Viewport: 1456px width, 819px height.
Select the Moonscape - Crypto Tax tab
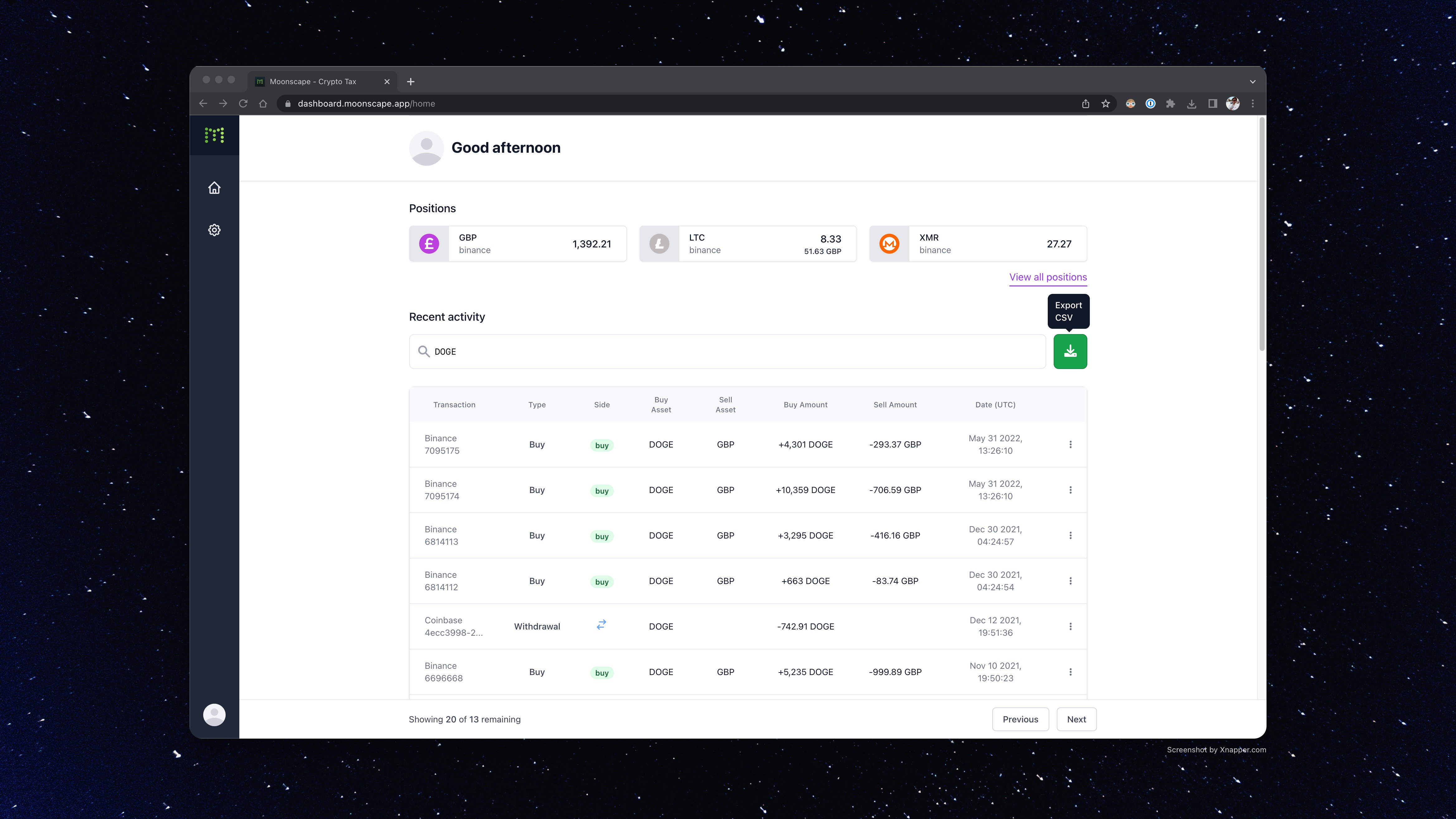322,81
